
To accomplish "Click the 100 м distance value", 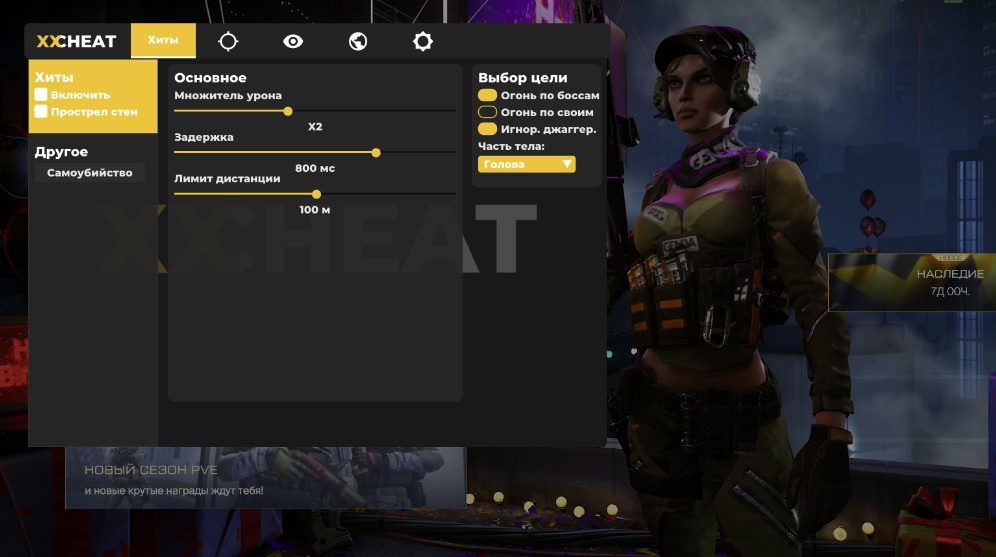I will pyautogui.click(x=315, y=210).
